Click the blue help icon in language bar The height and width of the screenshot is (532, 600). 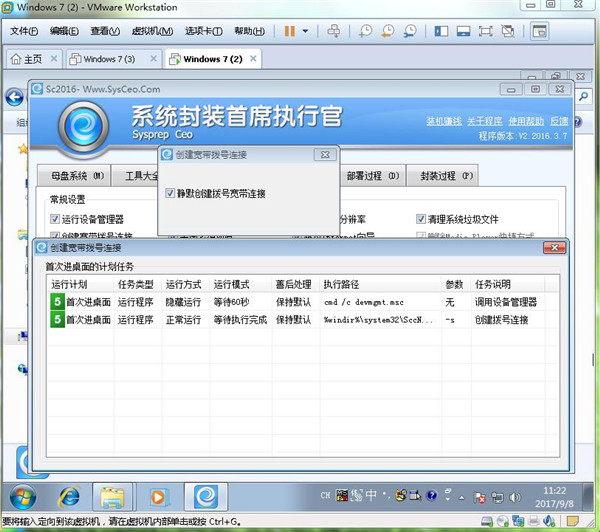click(432, 495)
